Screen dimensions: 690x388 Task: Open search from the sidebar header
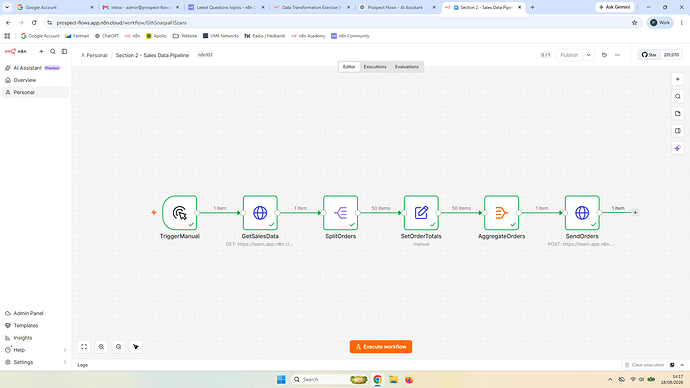(53, 51)
